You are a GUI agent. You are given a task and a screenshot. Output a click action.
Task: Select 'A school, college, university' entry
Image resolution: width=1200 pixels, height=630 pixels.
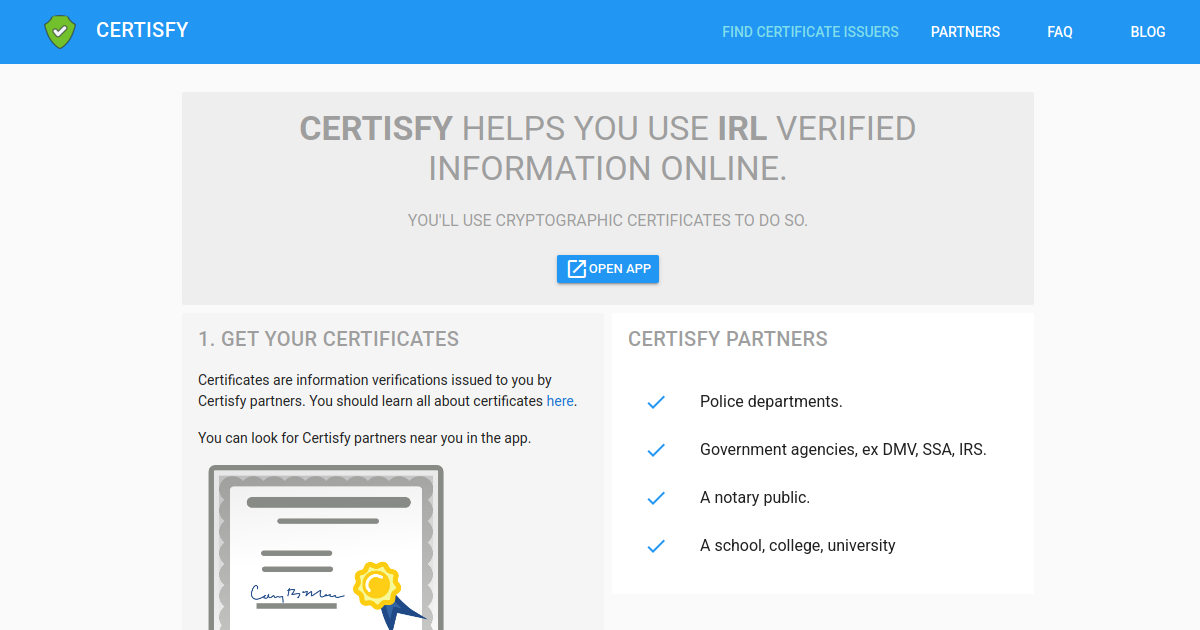click(798, 546)
